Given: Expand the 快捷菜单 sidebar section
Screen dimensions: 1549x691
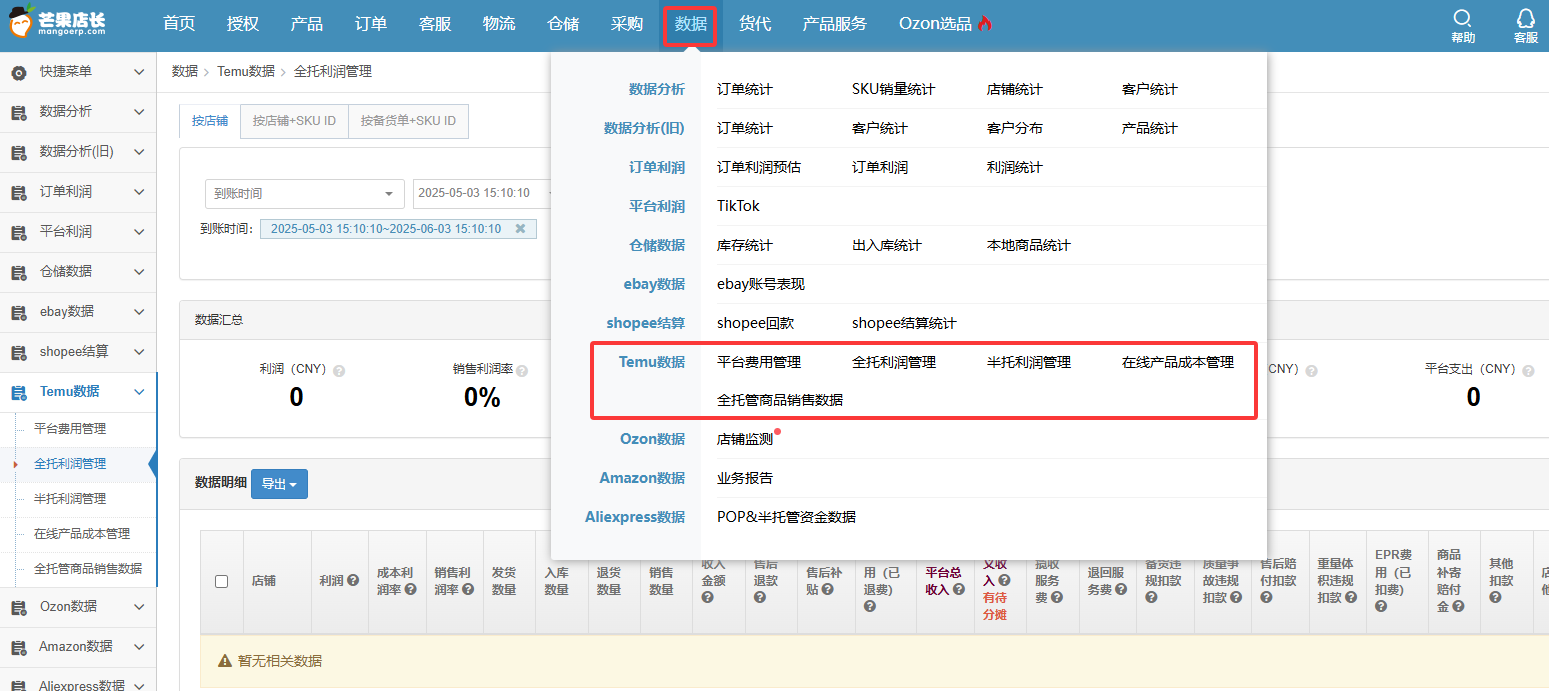Looking at the screenshot, I should [x=139, y=72].
